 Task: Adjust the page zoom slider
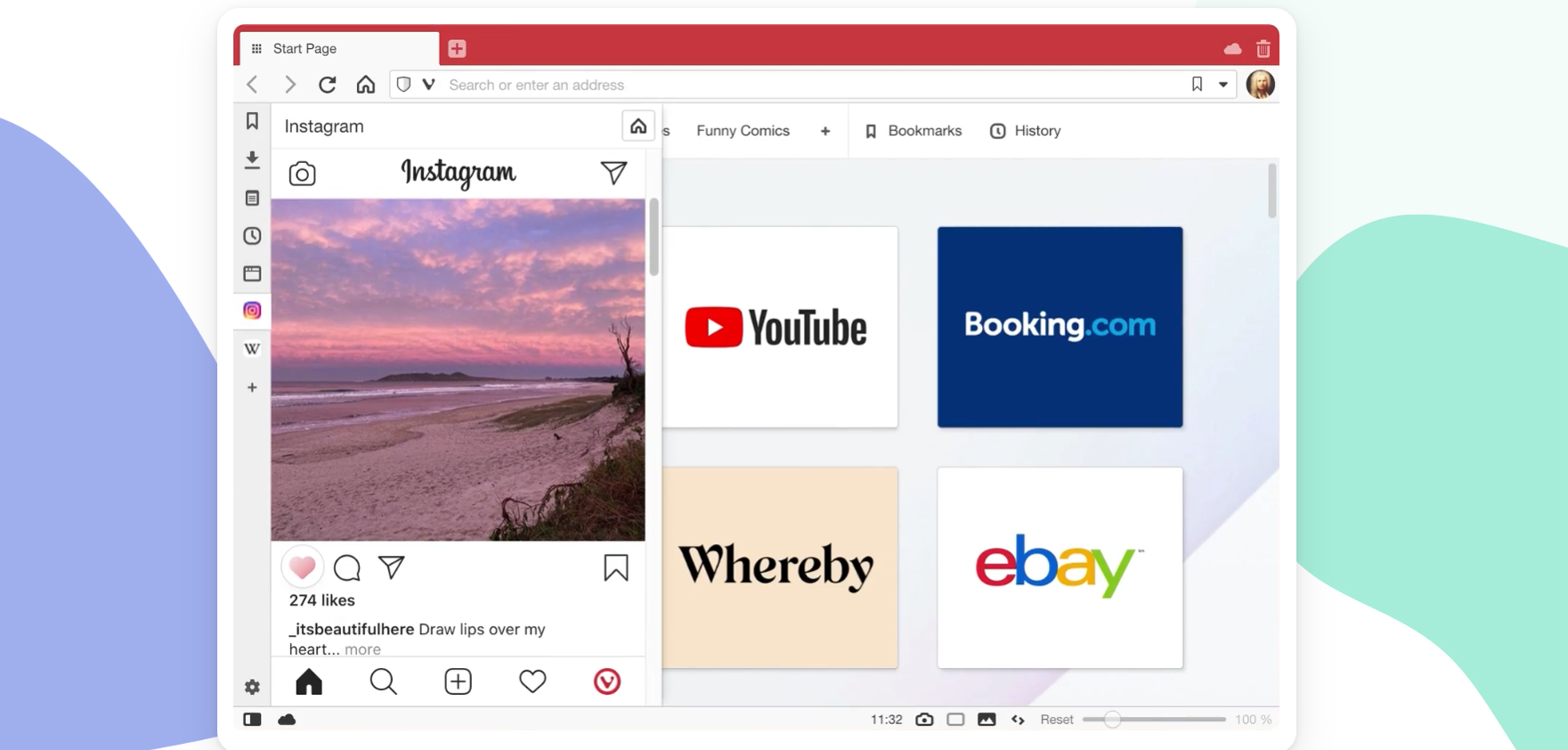point(1154,720)
